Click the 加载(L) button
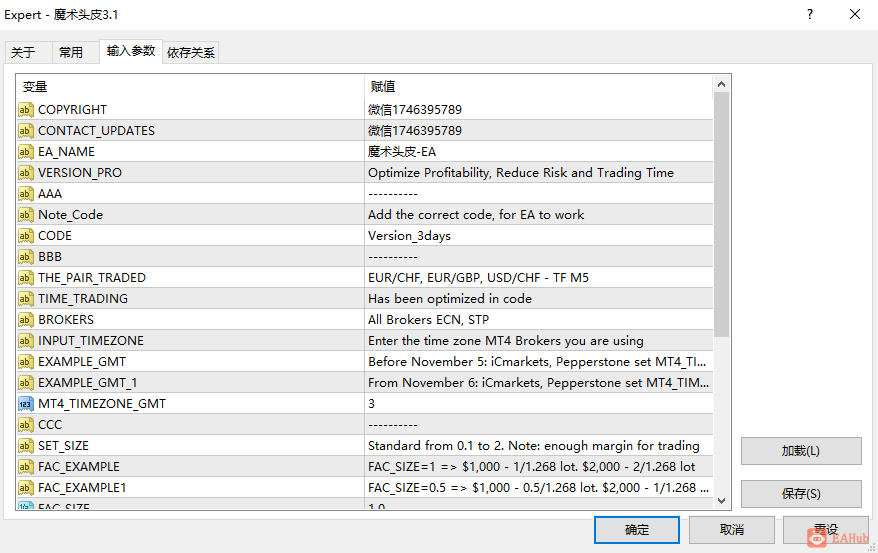 pyautogui.click(x=800, y=451)
